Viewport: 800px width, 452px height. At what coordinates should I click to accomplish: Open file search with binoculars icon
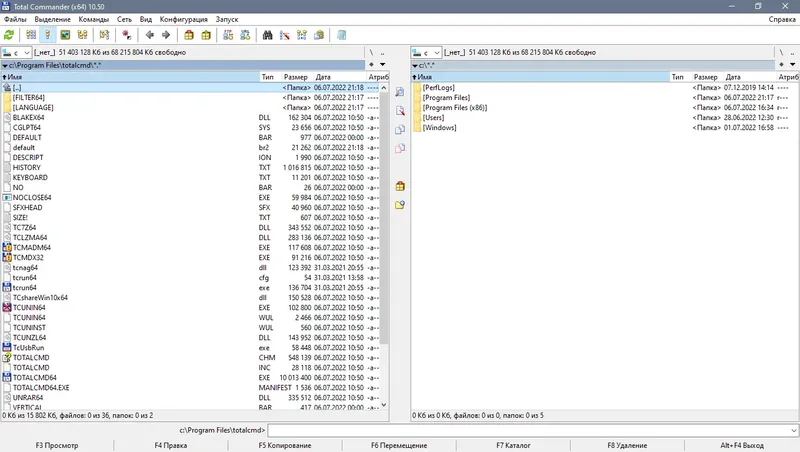[267, 35]
